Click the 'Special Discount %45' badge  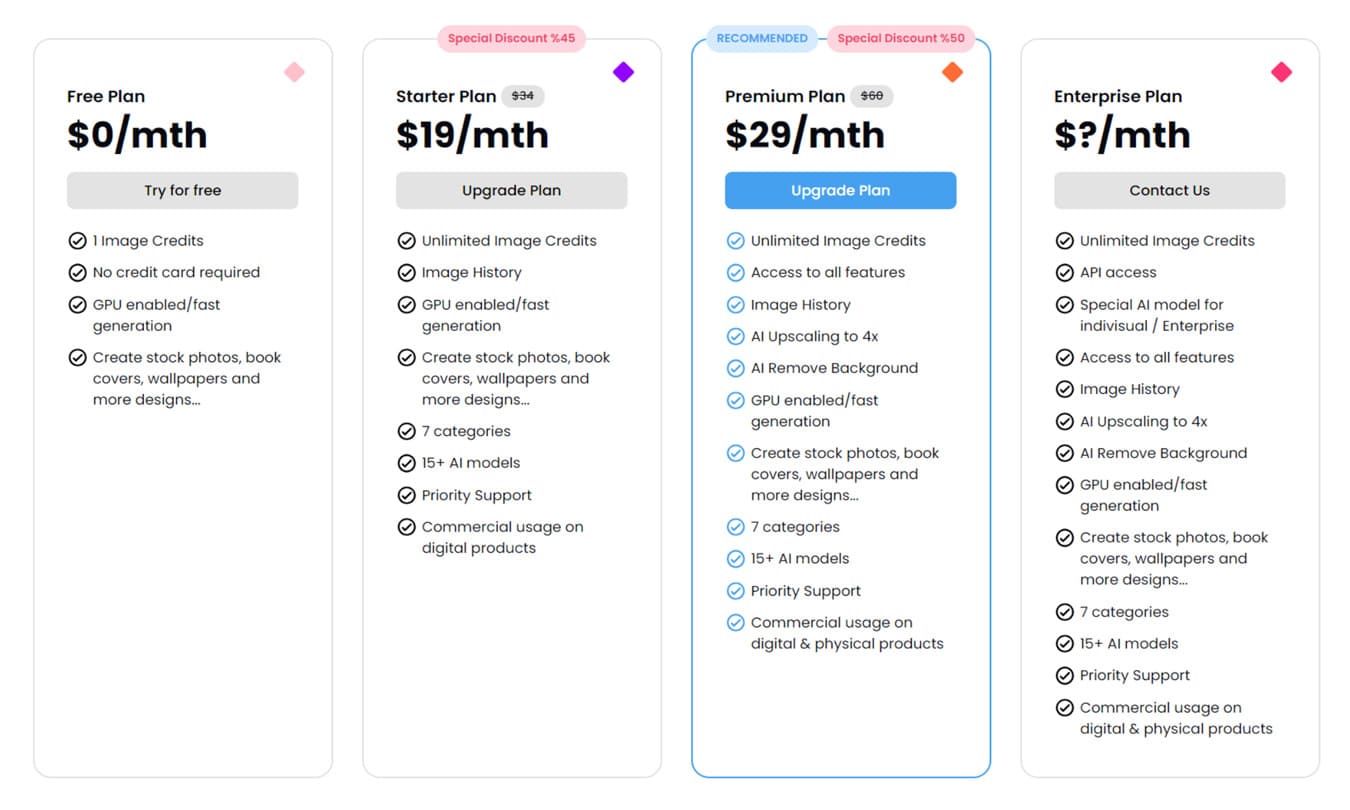511,39
